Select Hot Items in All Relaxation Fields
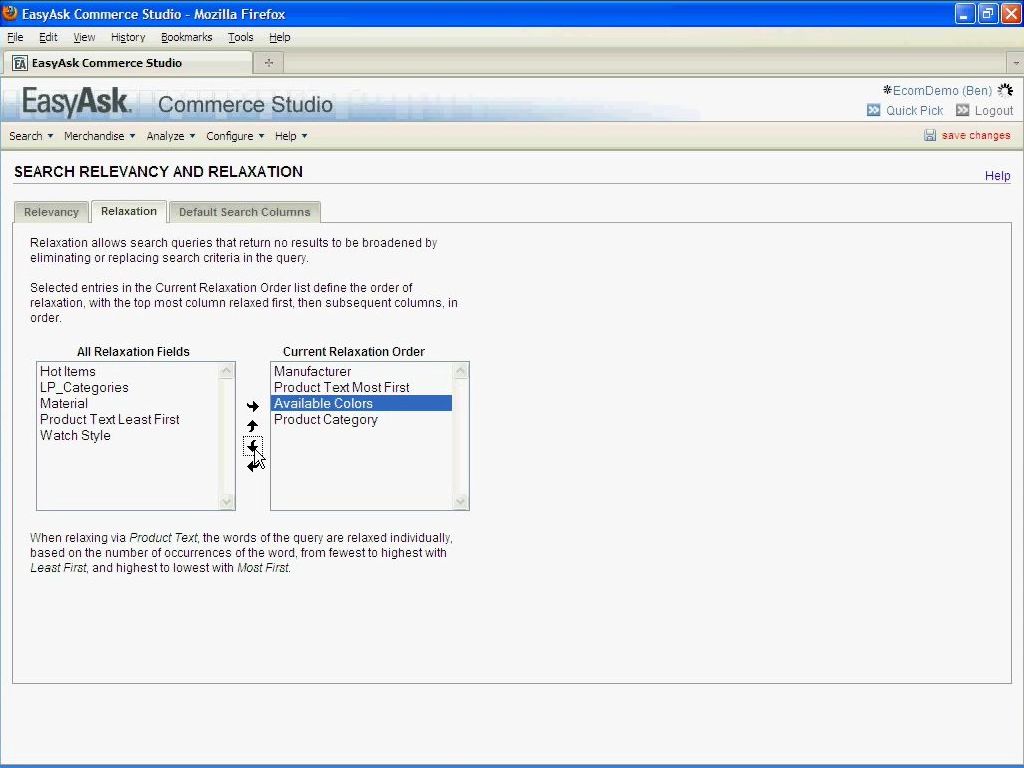Screen dimensions: 1024x768 128,371
